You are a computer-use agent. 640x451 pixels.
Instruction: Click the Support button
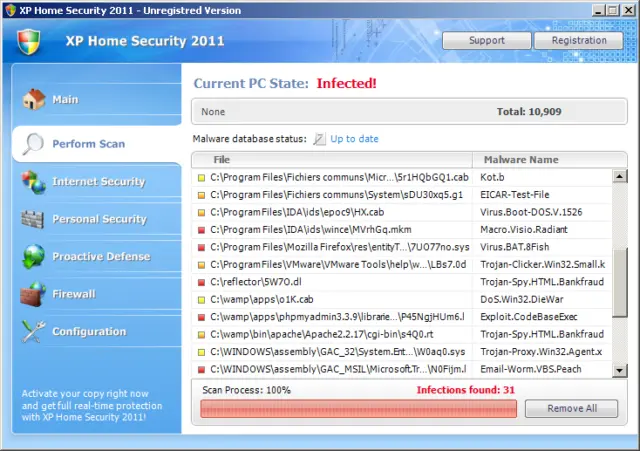click(x=487, y=40)
